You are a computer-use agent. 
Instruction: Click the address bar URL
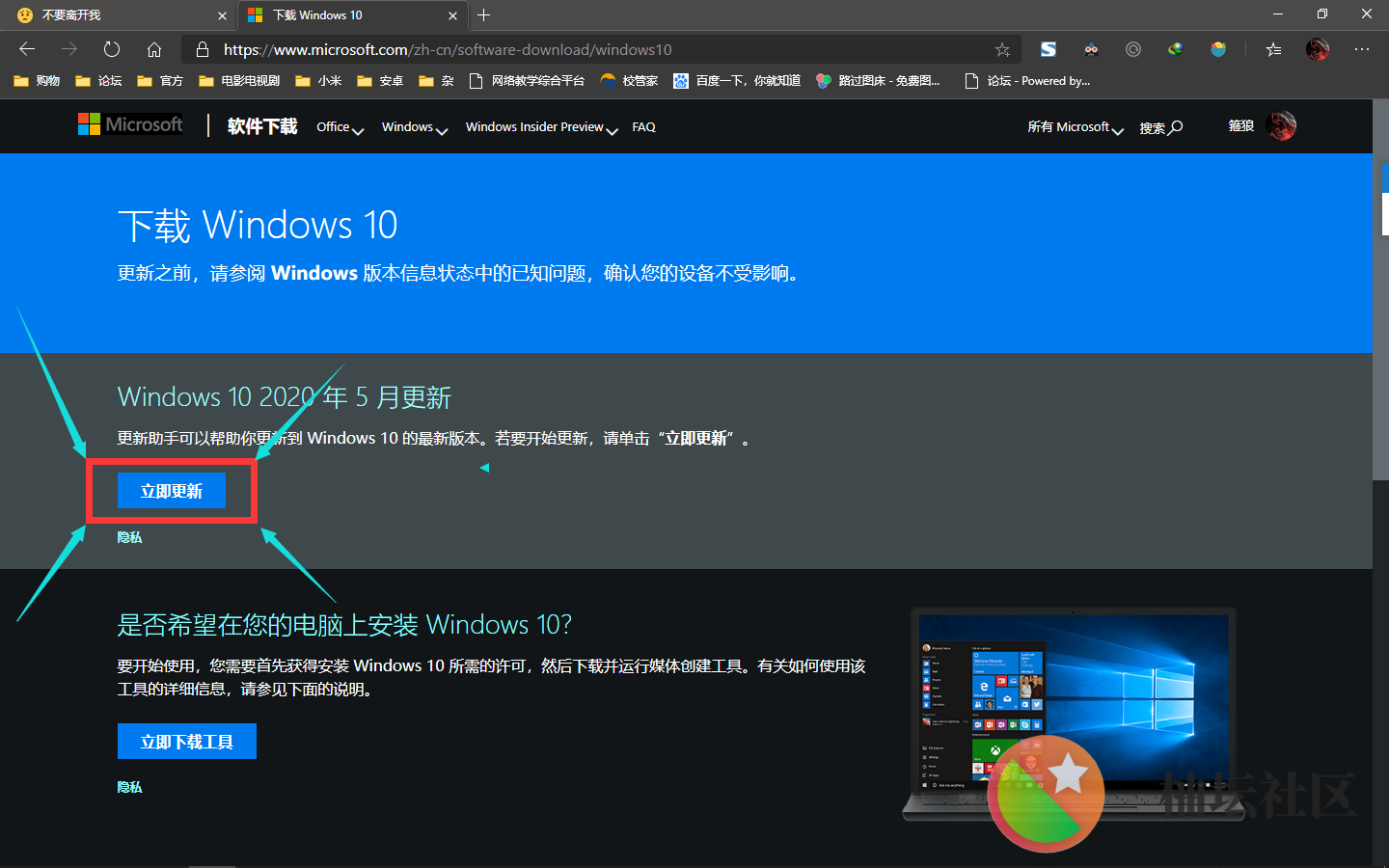click(x=448, y=49)
